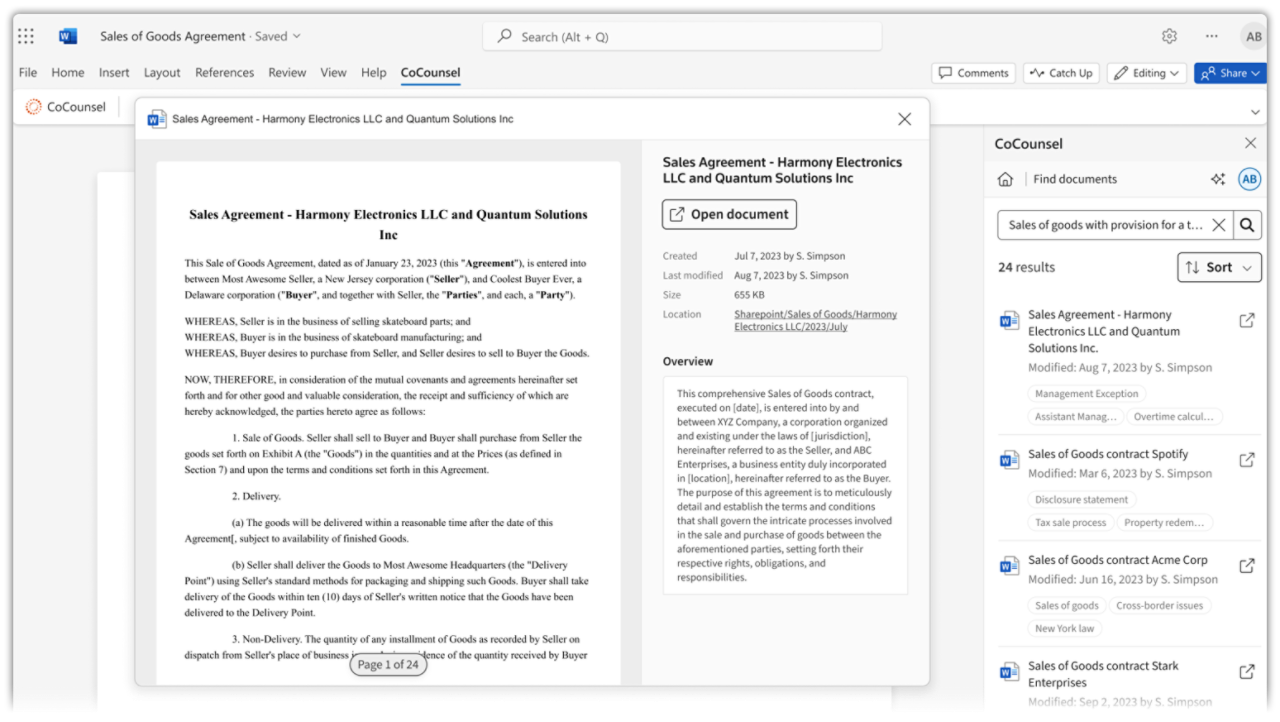The width and height of the screenshot is (1280, 722).
Task: Click the Sales of goods tag
Action: coord(1067,606)
